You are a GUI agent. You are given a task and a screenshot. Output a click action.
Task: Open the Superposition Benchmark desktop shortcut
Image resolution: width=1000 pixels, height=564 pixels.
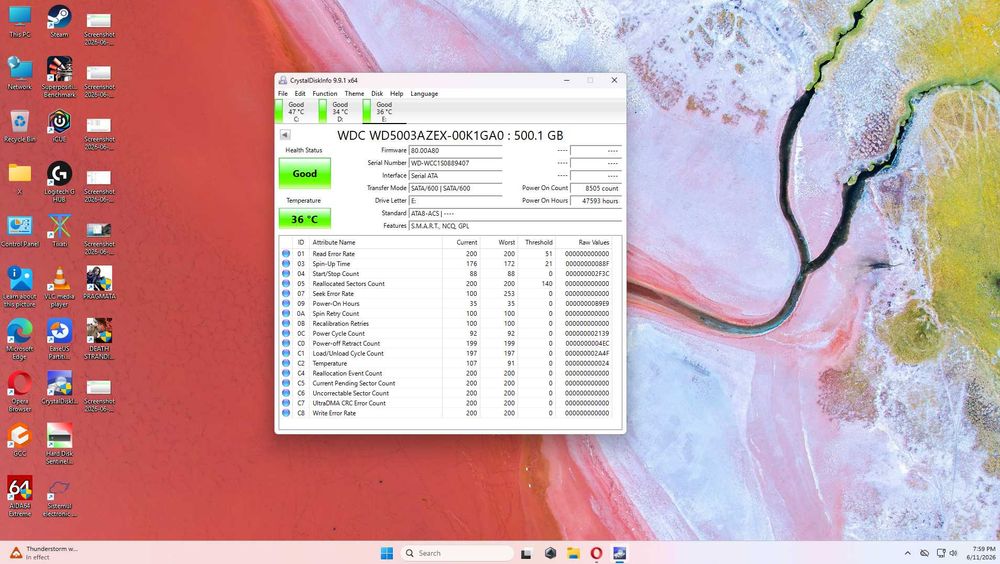coord(59,77)
